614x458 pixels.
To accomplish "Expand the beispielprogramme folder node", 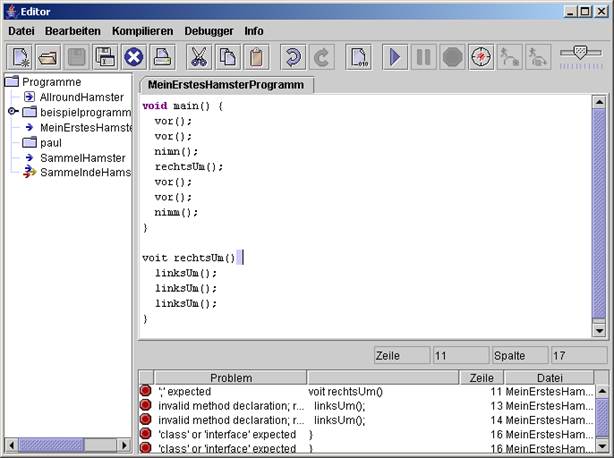I will point(12,112).
